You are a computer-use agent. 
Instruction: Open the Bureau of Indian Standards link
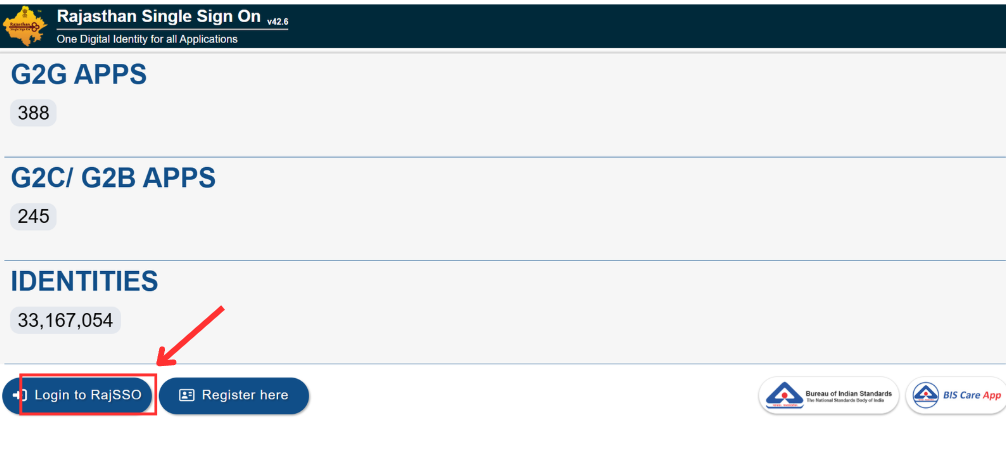pyautogui.click(x=828, y=396)
